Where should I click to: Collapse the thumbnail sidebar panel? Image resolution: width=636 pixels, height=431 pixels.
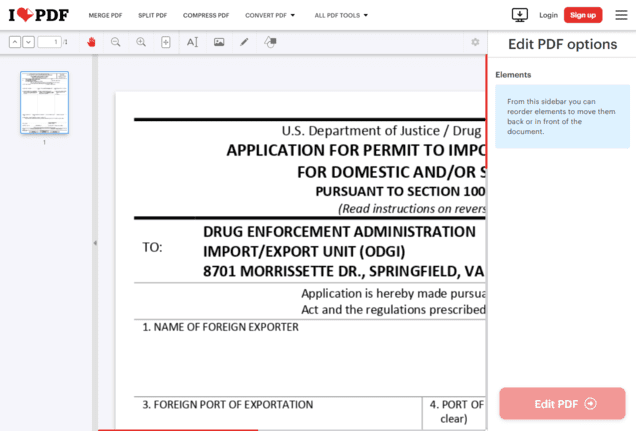[95, 243]
